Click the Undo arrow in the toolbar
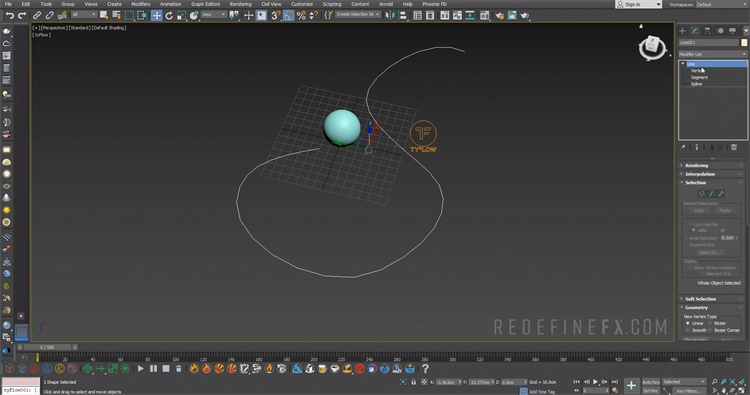The height and width of the screenshot is (395, 750). coord(10,16)
